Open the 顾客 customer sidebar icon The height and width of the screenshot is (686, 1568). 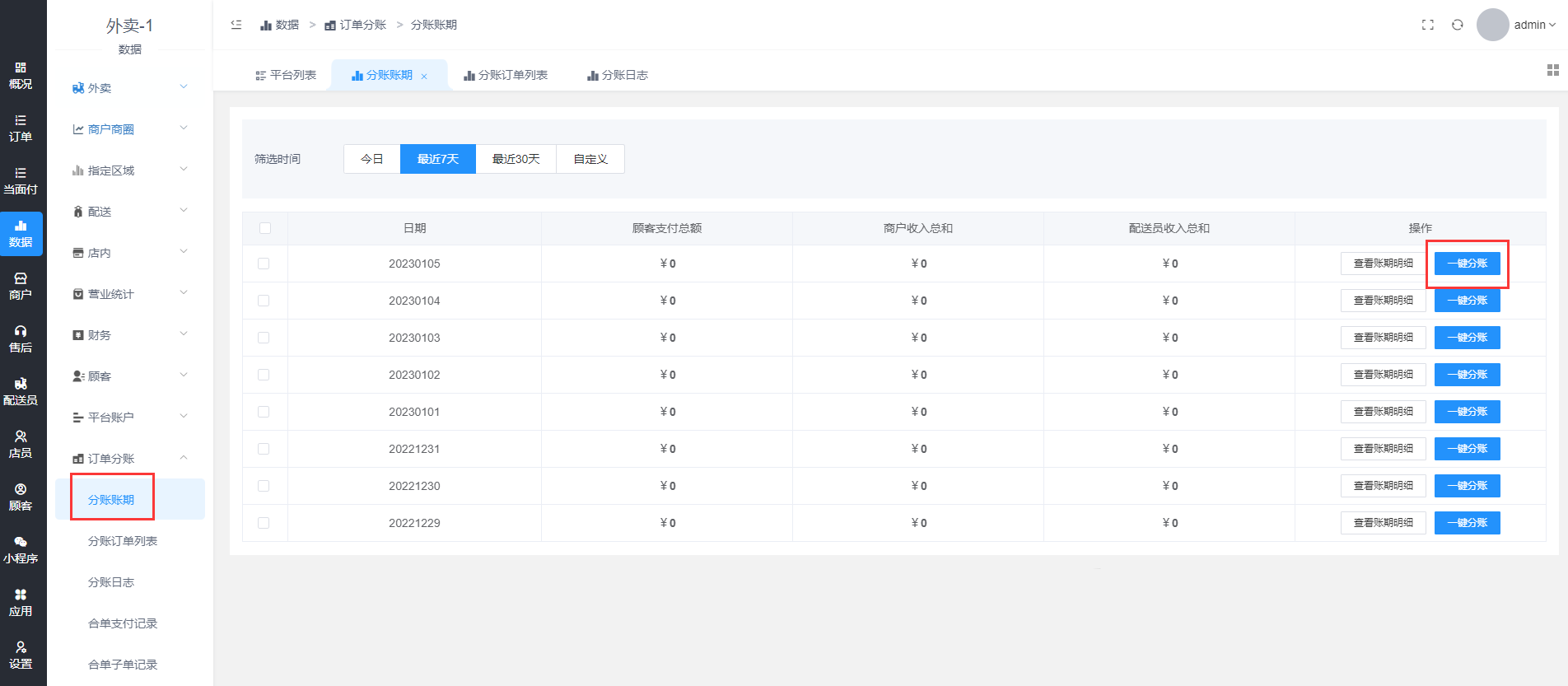point(21,497)
